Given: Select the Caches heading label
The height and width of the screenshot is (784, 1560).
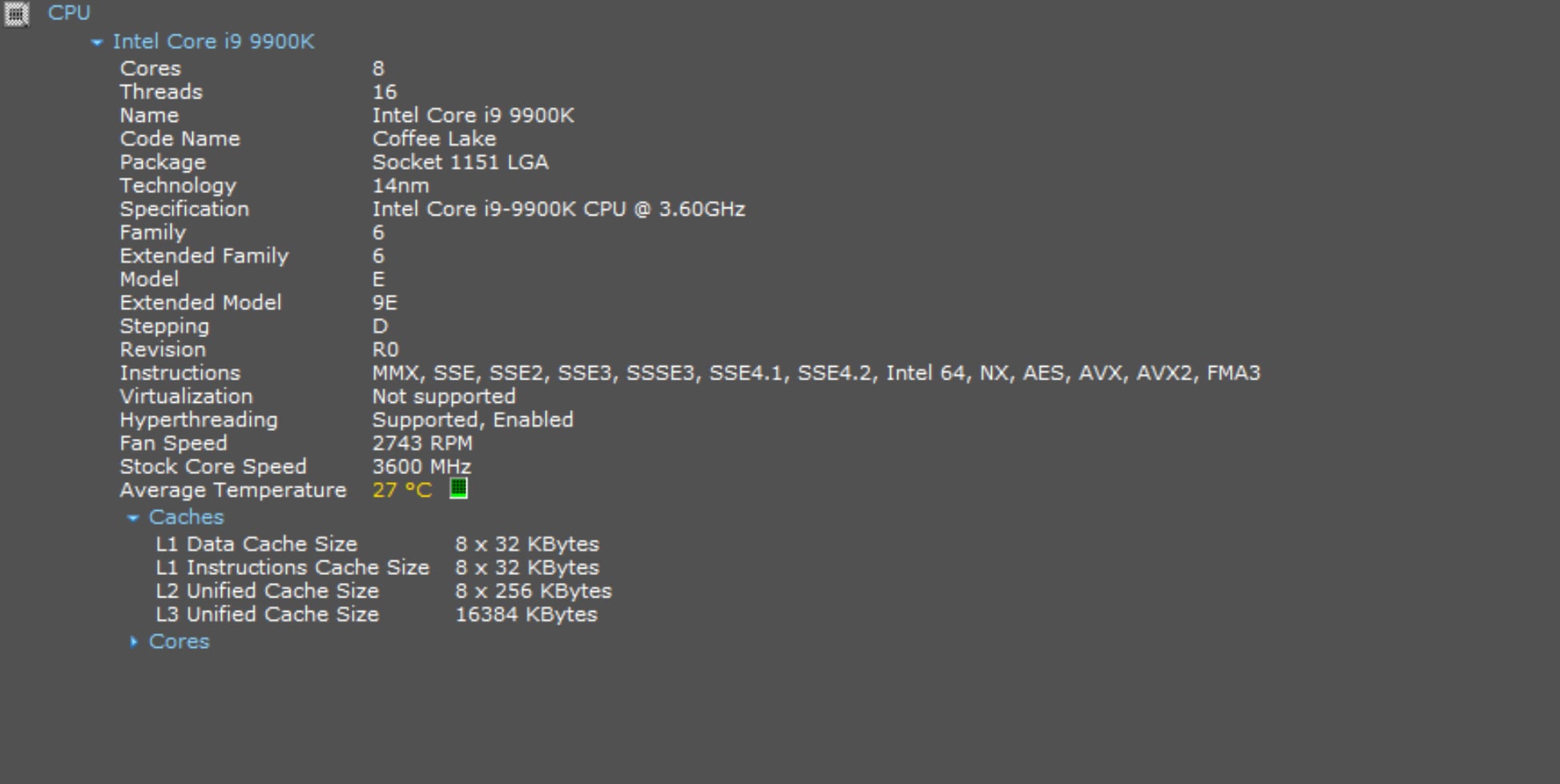Looking at the screenshot, I should click(x=186, y=517).
